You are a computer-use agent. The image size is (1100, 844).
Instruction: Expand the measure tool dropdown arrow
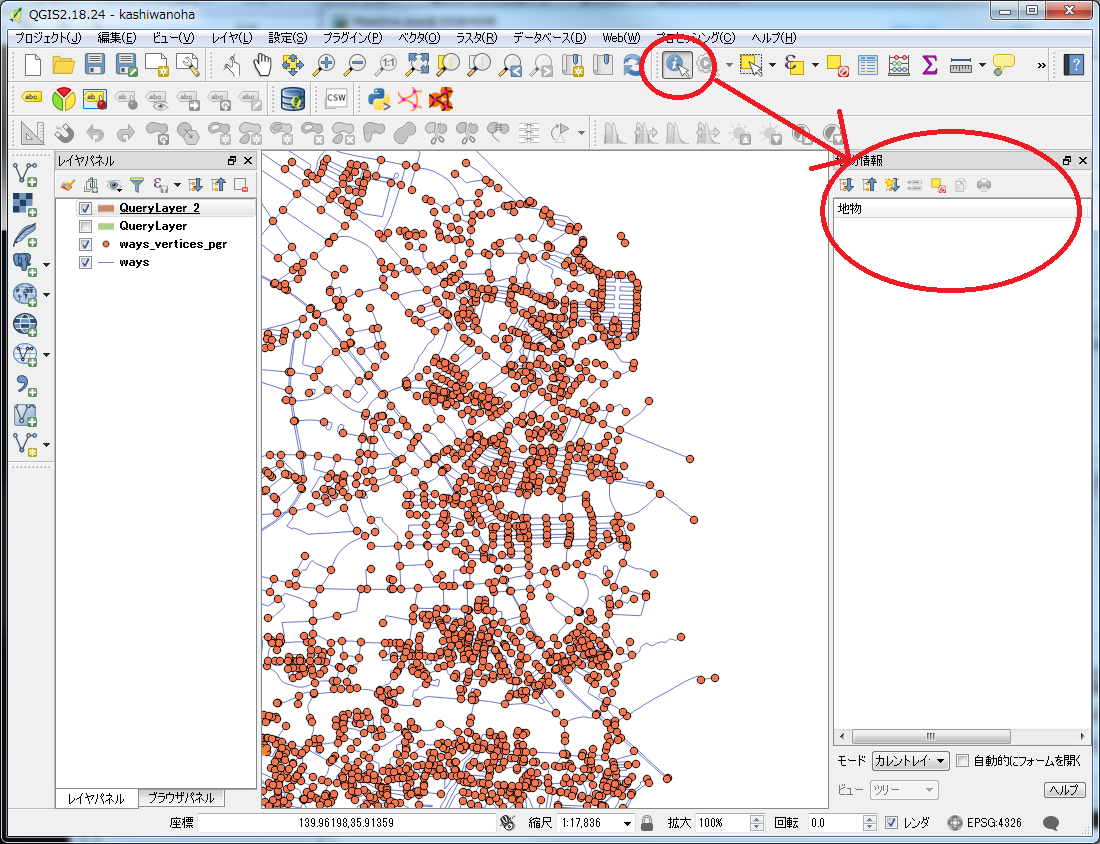[983, 65]
